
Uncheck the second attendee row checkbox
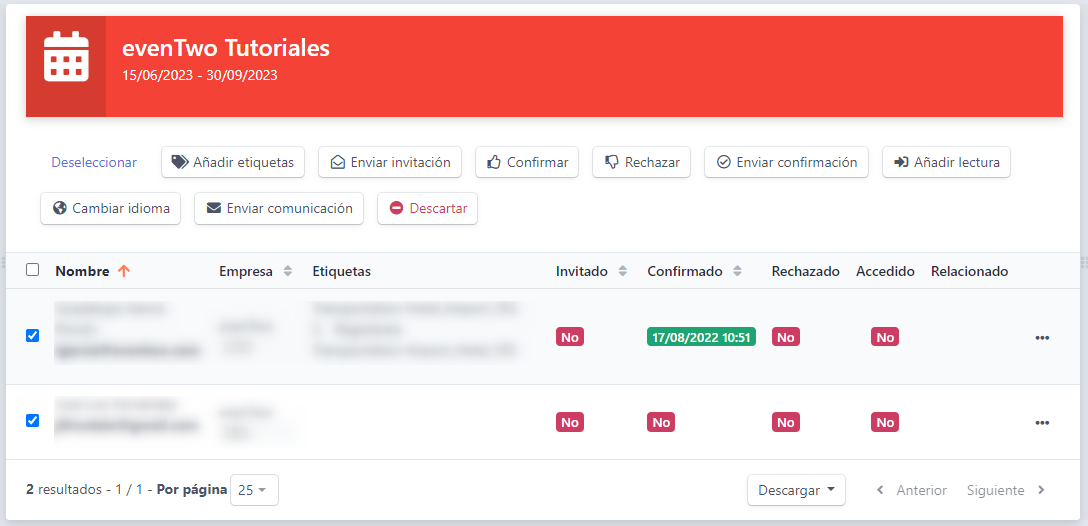tap(32, 421)
